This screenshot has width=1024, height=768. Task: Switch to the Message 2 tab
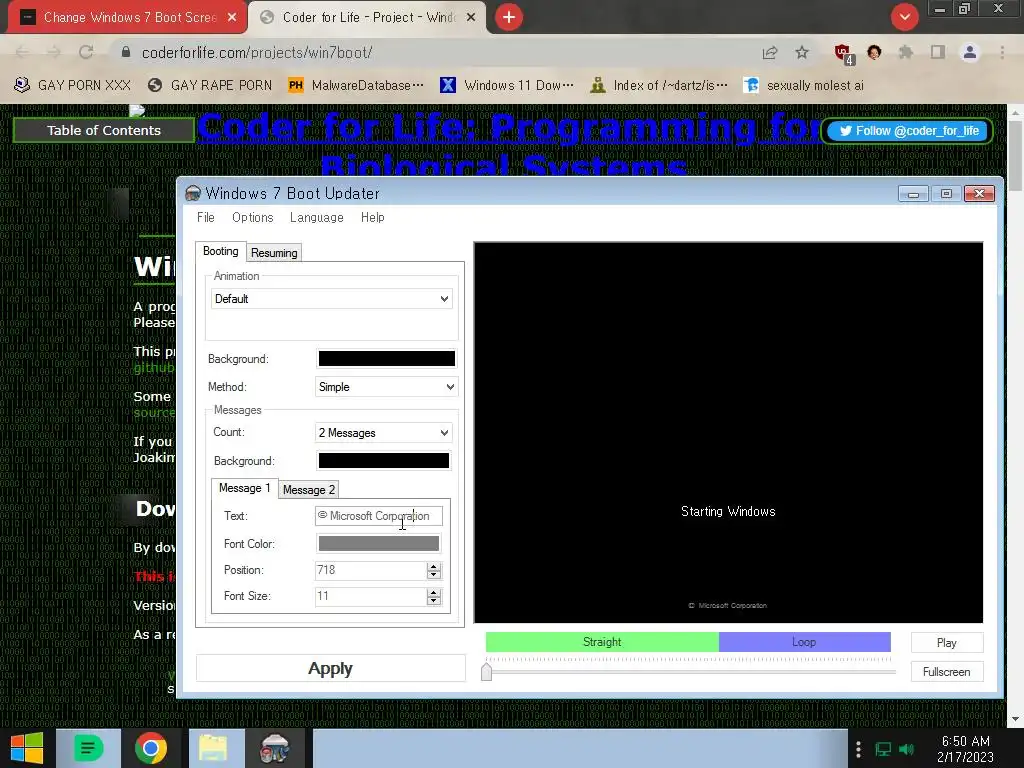pyautogui.click(x=309, y=490)
